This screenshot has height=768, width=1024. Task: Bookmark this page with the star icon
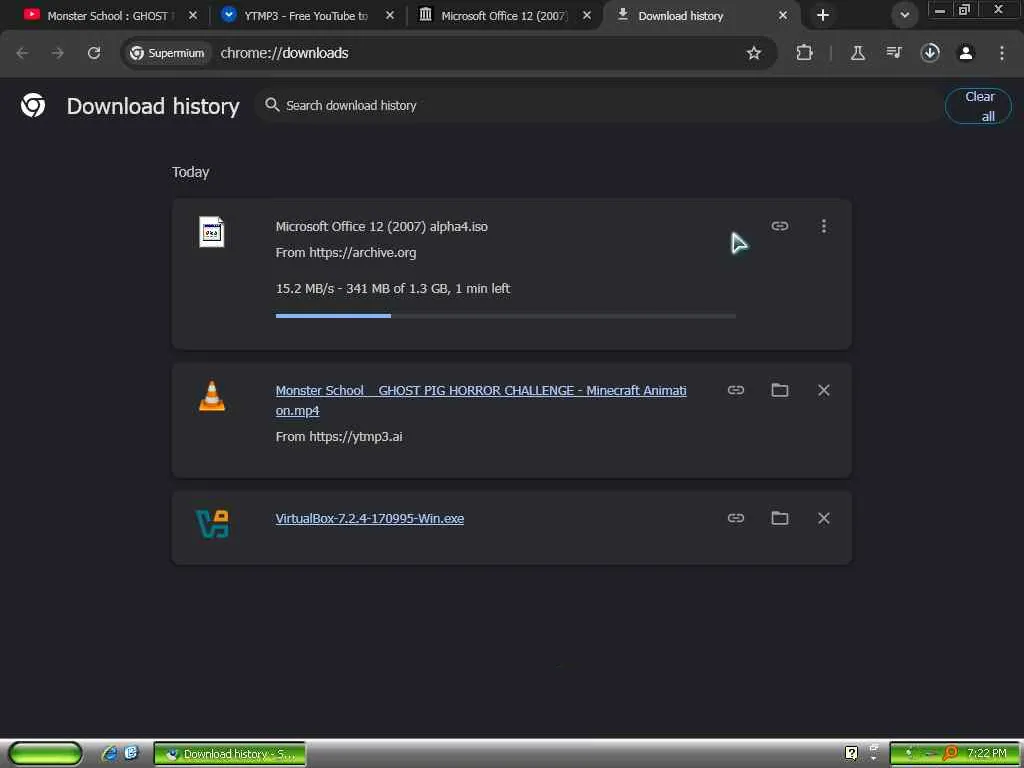pos(754,53)
